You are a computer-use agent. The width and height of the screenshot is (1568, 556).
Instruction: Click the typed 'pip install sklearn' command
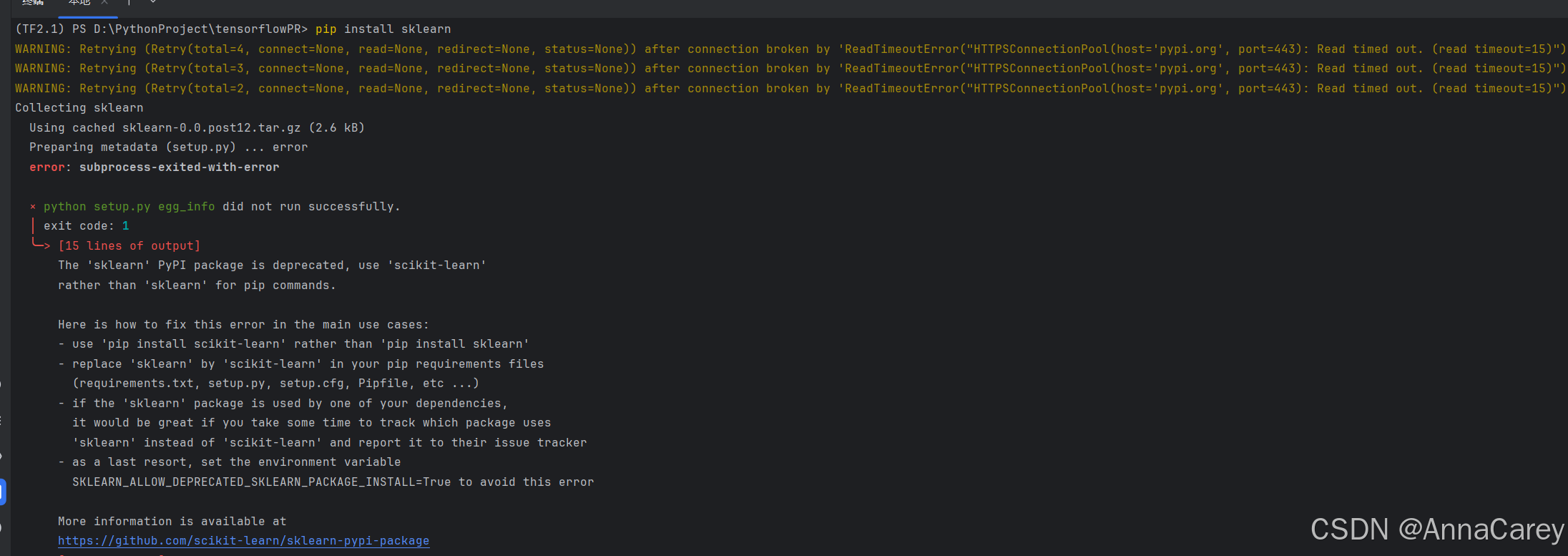tap(383, 29)
